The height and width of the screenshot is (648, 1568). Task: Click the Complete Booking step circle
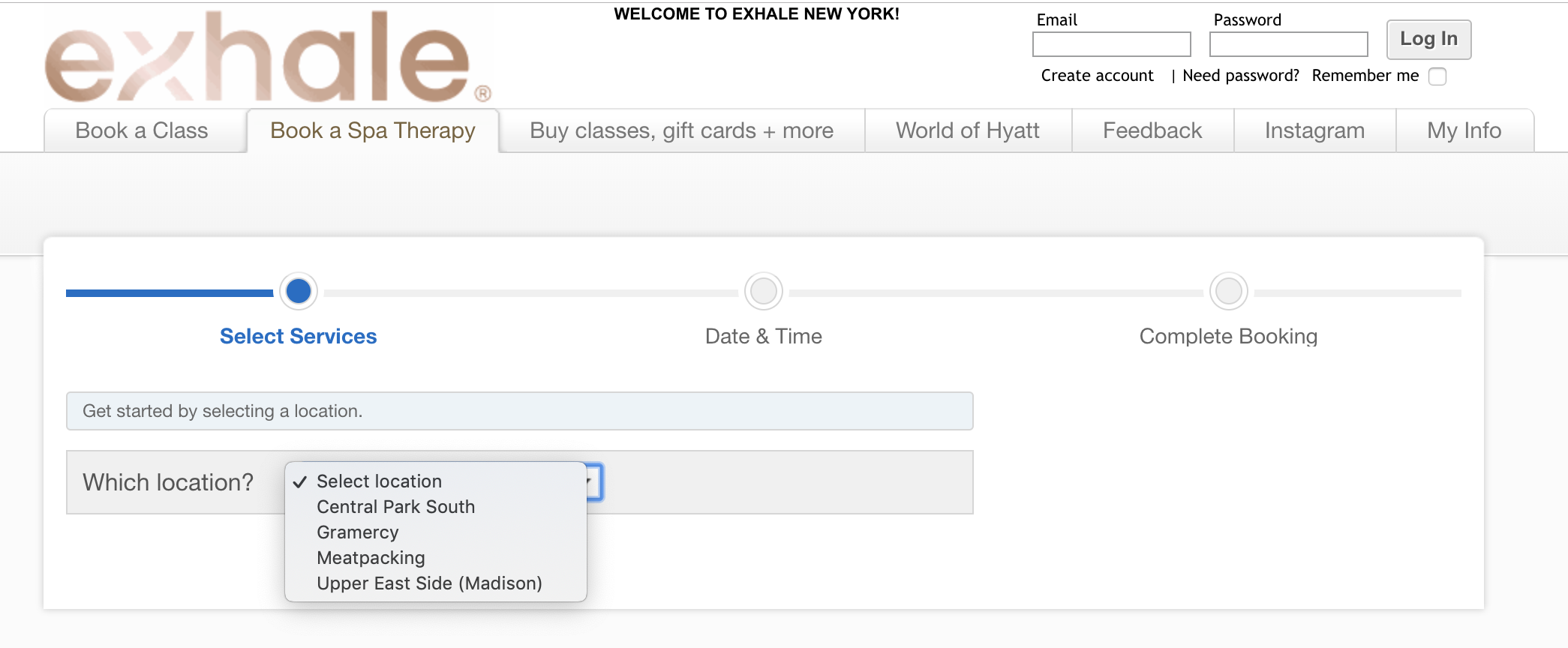point(1229,291)
